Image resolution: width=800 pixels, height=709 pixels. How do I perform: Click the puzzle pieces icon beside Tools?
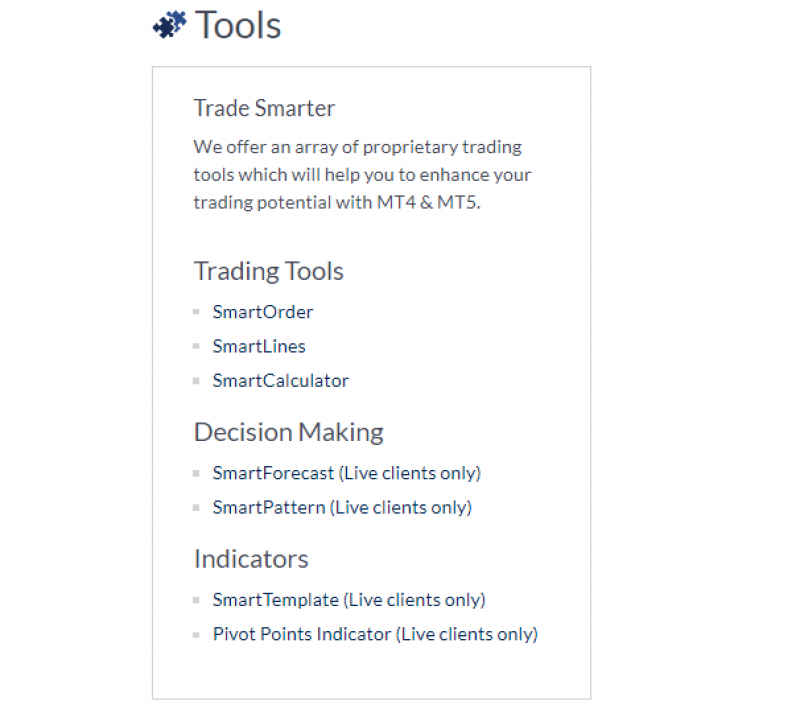169,24
